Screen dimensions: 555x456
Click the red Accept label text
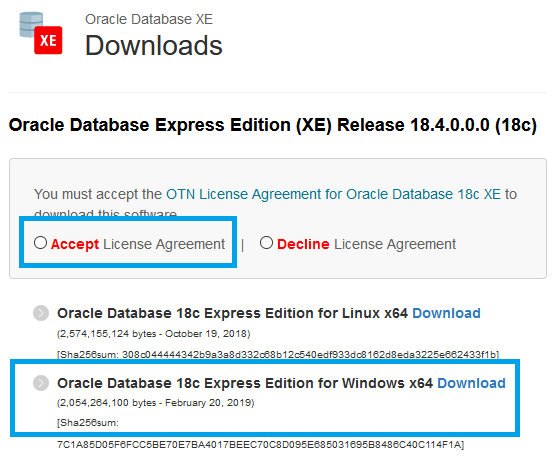pos(75,244)
